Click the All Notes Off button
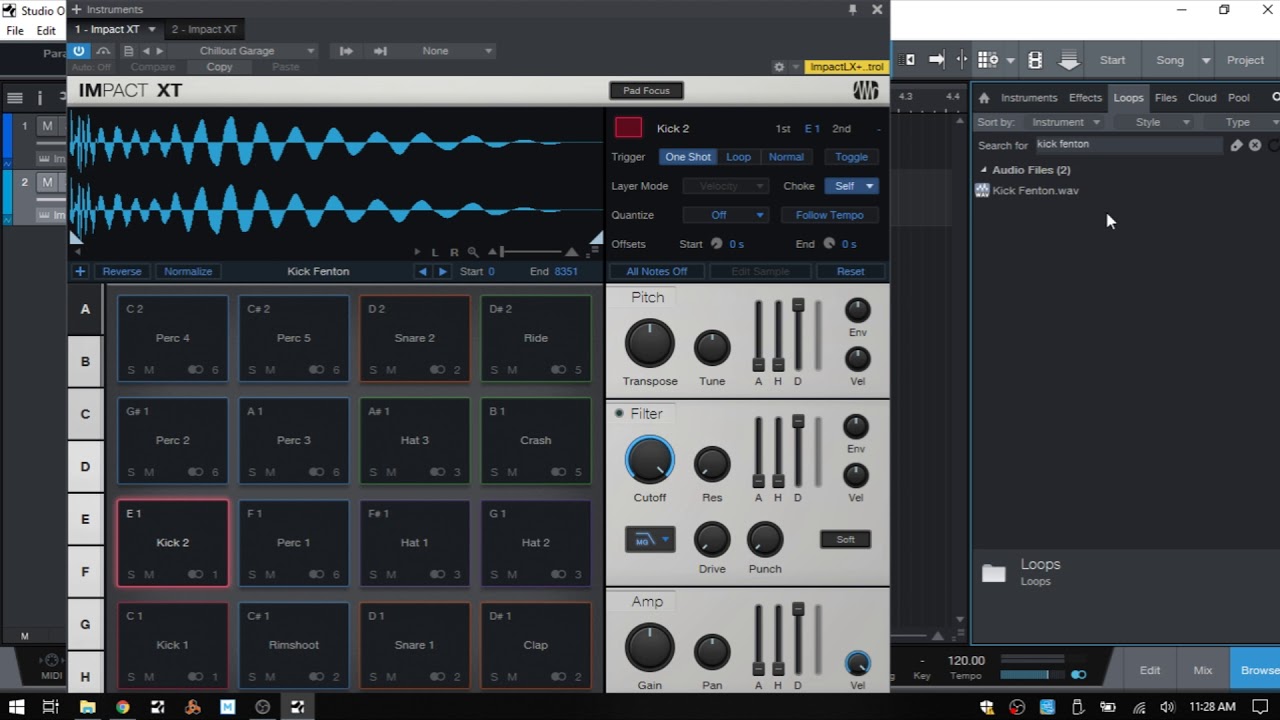1280x720 pixels. (x=656, y=272)
